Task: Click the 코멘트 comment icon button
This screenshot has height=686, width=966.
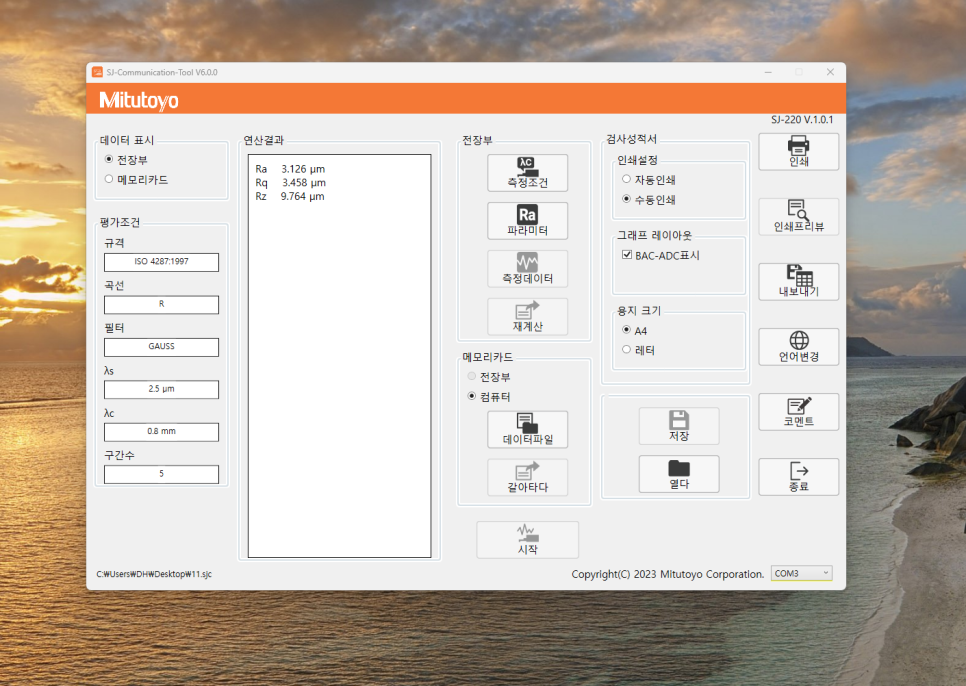Action: 798,412
